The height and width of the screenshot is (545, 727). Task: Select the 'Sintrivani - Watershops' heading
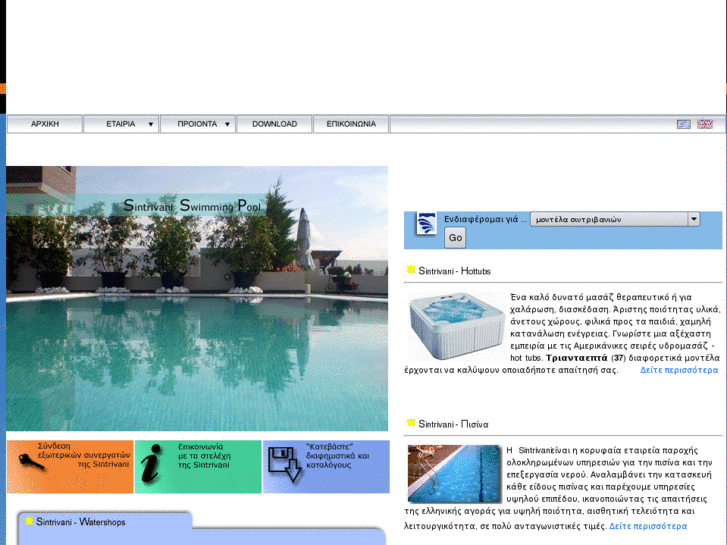(x=81, y=522)
